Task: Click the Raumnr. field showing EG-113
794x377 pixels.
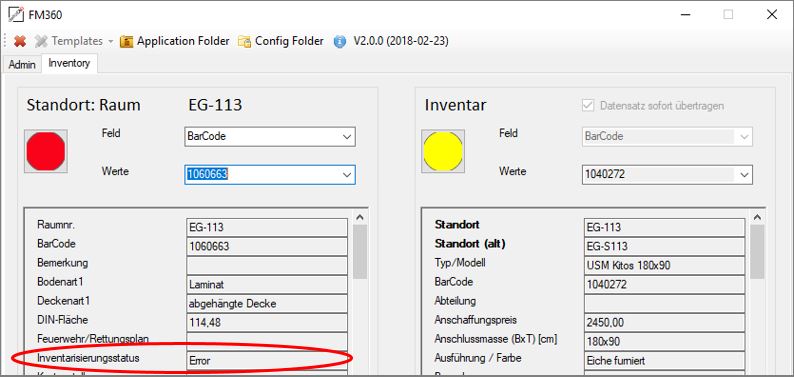Action: click(x=267, y=227)
